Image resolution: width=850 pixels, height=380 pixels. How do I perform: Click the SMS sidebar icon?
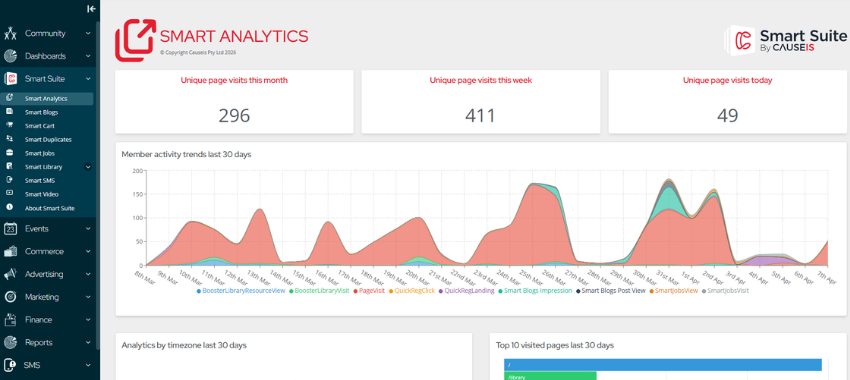pos(10,365)
